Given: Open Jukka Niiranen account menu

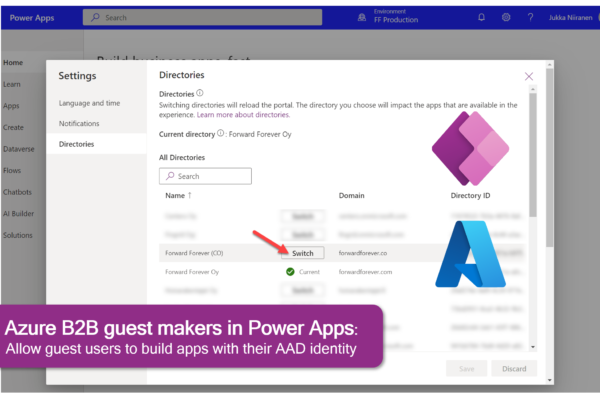Looking at the screenshot, I should (569, 17).
